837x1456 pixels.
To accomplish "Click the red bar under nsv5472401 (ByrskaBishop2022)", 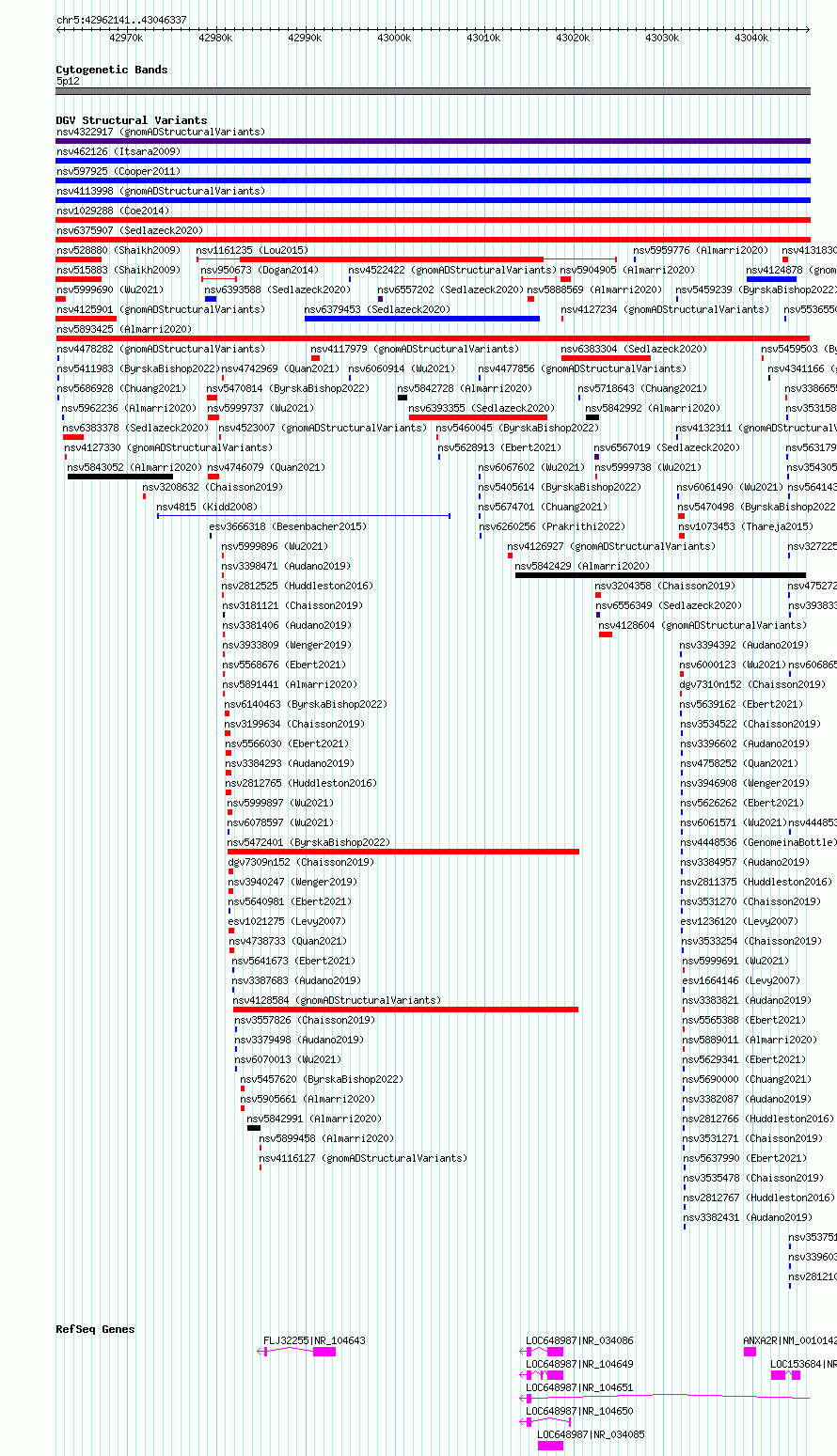I will pyautogui.click(x=403, y=852).
